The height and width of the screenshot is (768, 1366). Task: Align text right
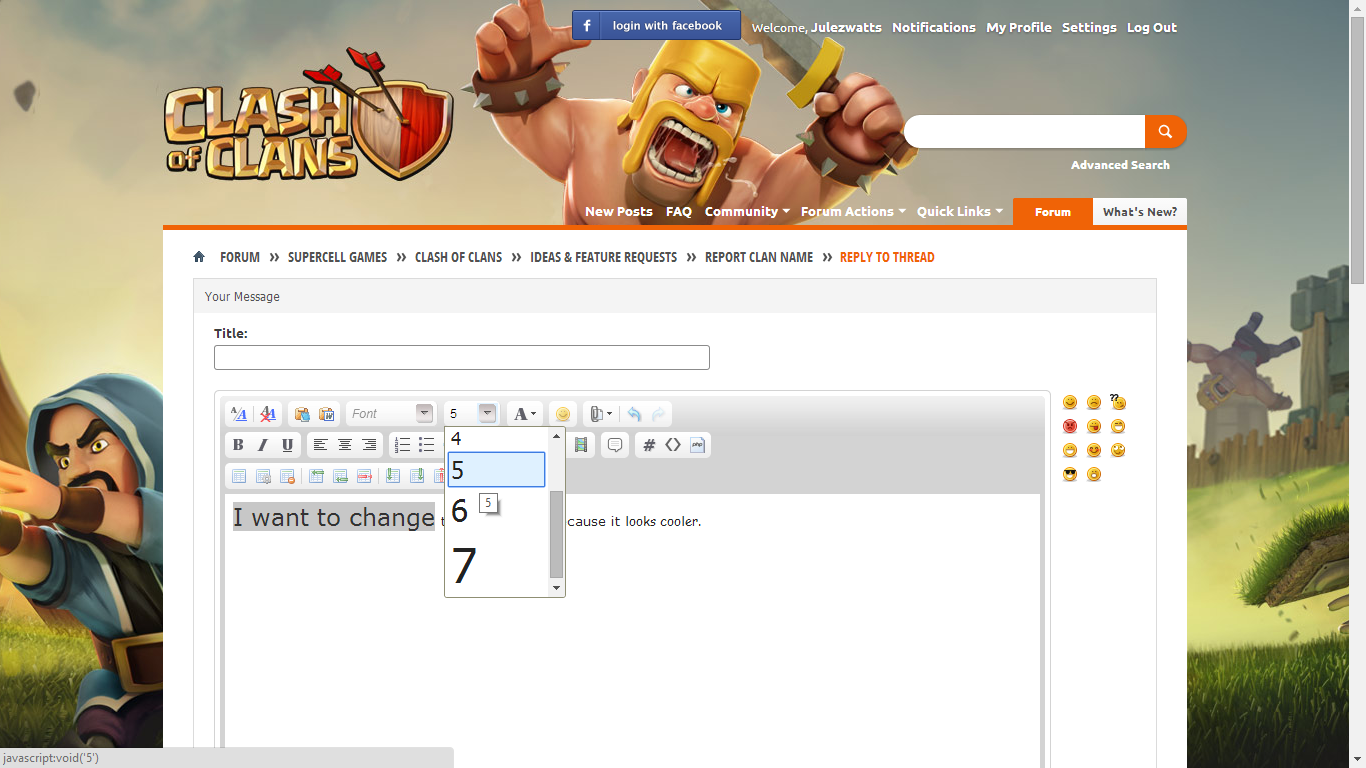pos(369,445)
